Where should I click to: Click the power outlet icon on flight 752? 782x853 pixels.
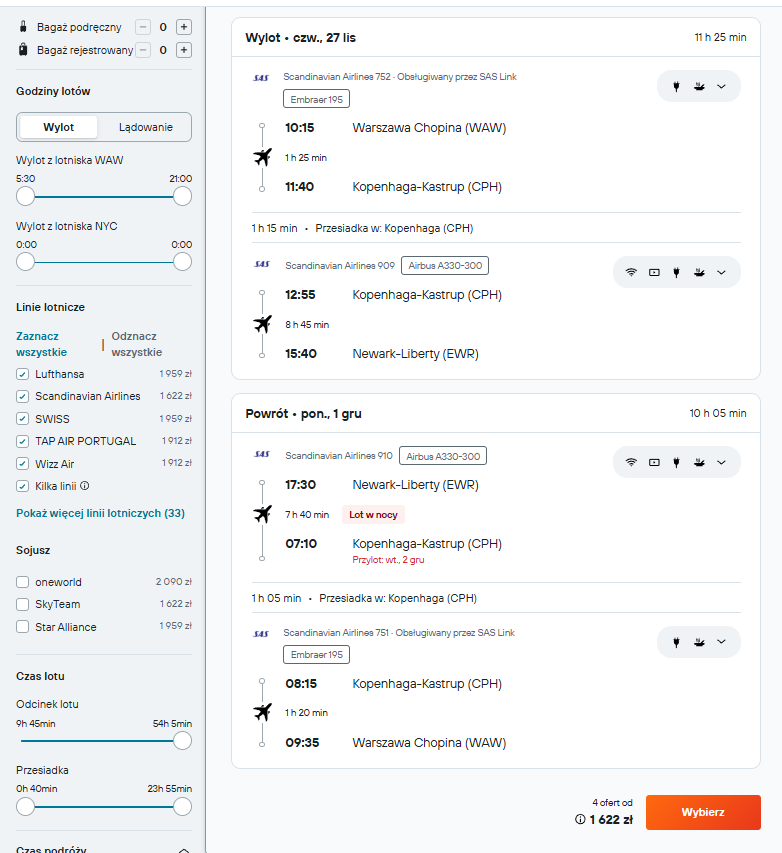coord(676,86)
